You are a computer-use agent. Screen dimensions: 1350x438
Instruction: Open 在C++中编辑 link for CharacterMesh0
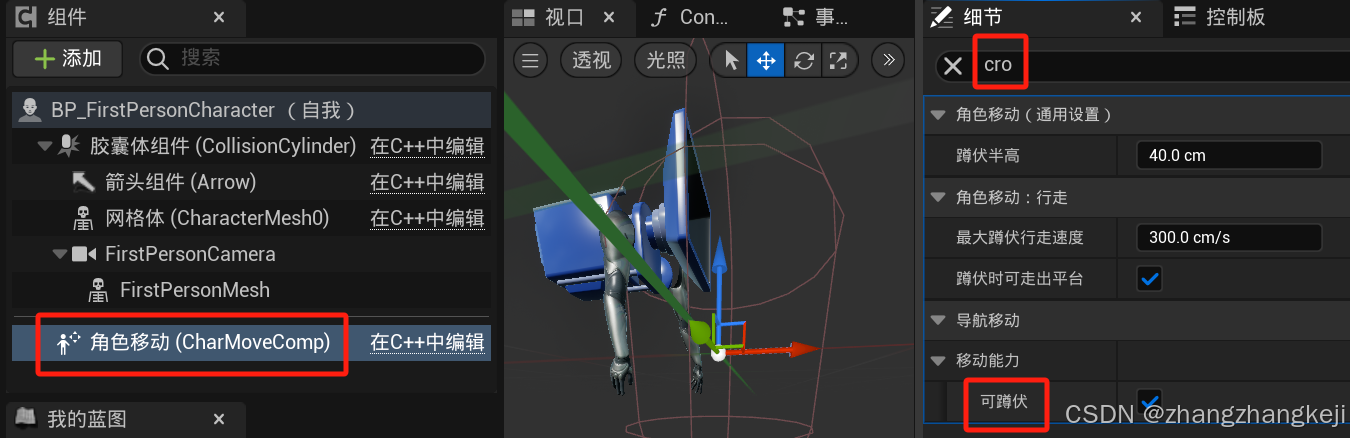[x=427, y=218]
